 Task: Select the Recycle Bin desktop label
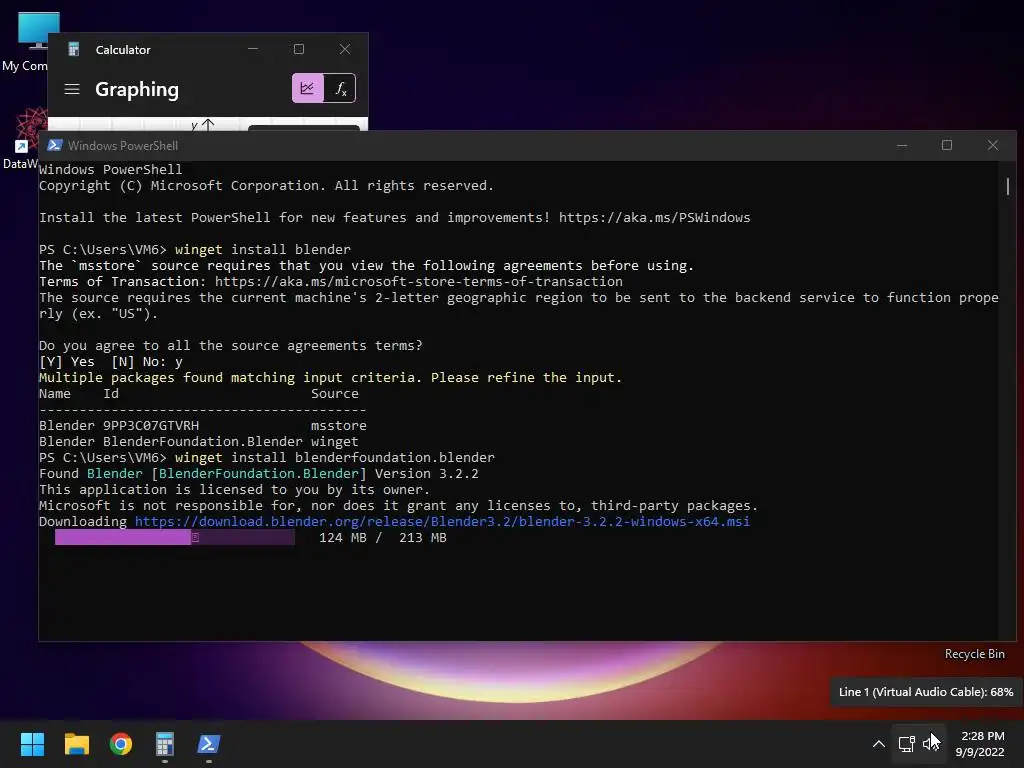coord(974,654)
